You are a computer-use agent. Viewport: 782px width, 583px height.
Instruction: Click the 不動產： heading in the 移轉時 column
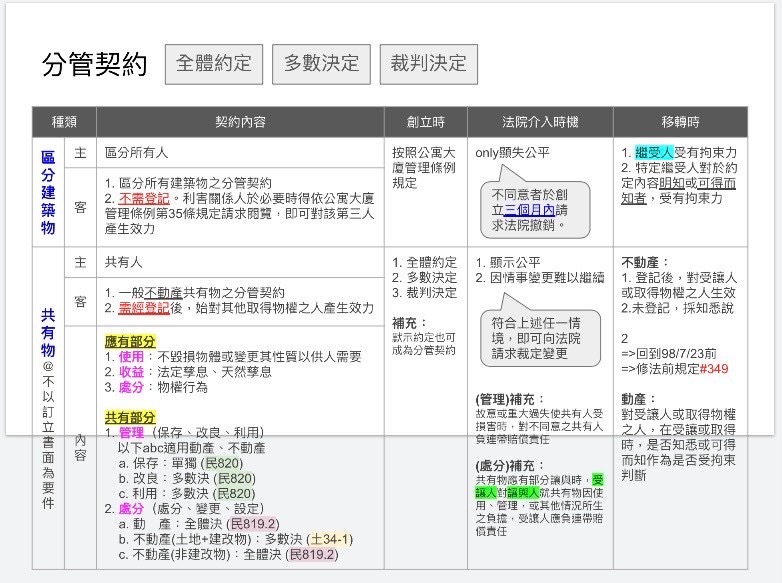click(x=645, y=262)
